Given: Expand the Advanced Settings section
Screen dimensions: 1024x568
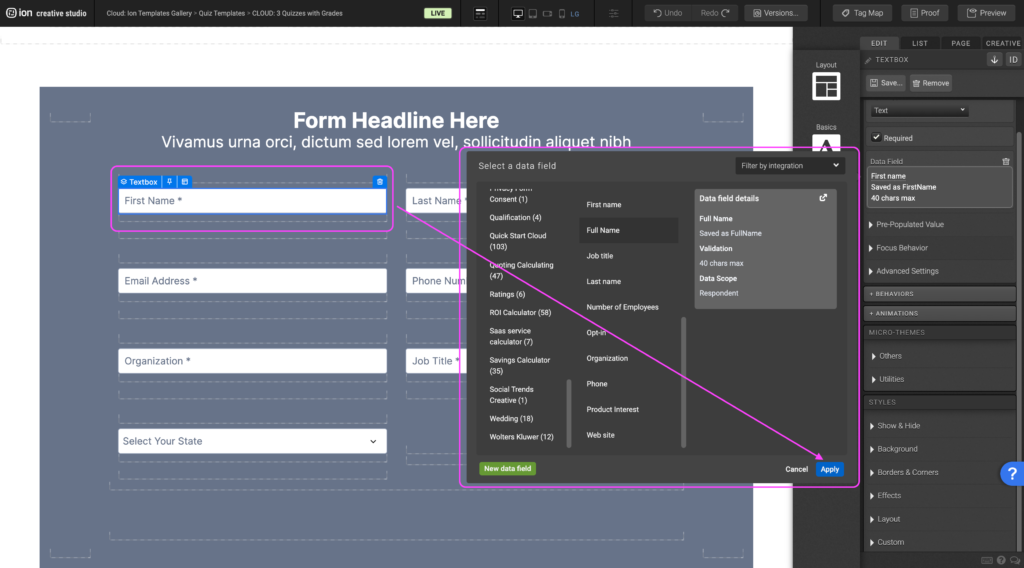Looking at the screenshot, I should pyautogui.click(x=907, y=271).
